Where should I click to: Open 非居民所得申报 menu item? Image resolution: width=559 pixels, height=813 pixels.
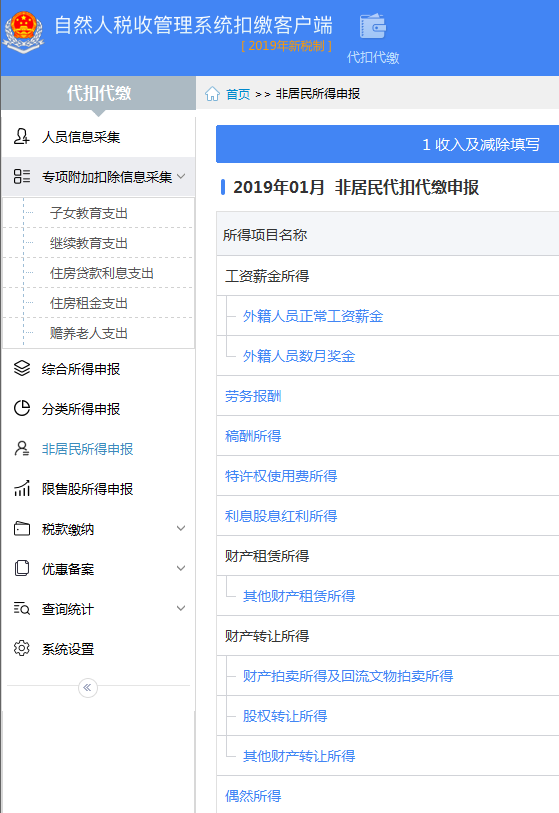[x=87, y=449]
